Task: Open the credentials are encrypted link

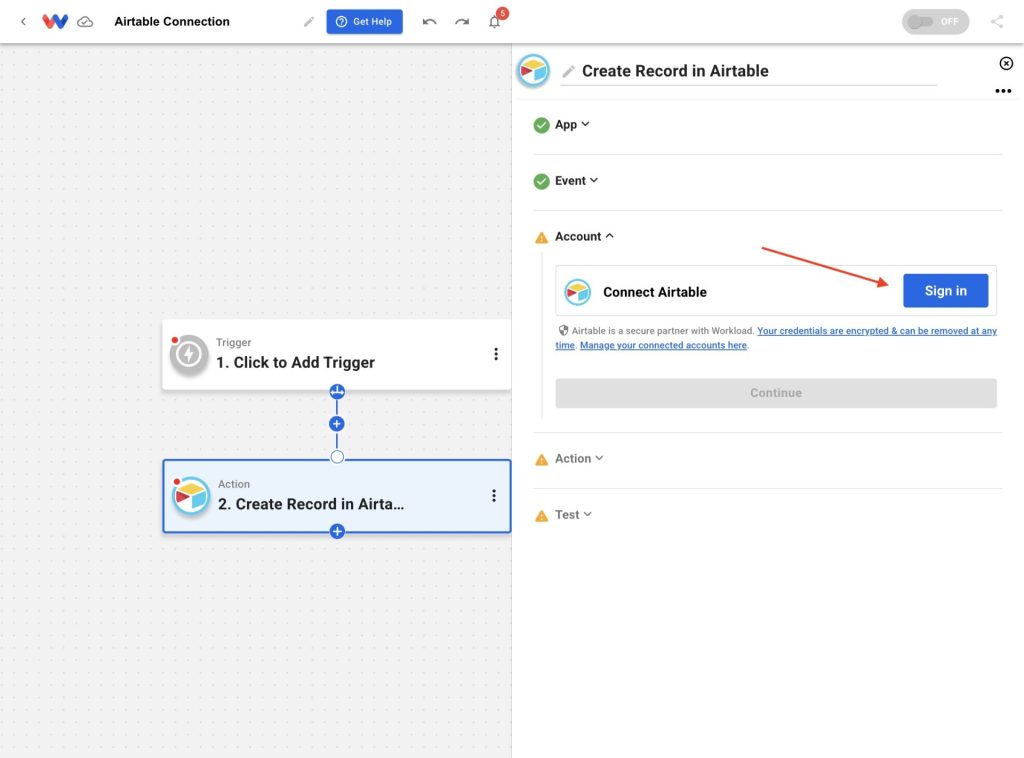Action: pyautogui.click(x=877, y=331)
